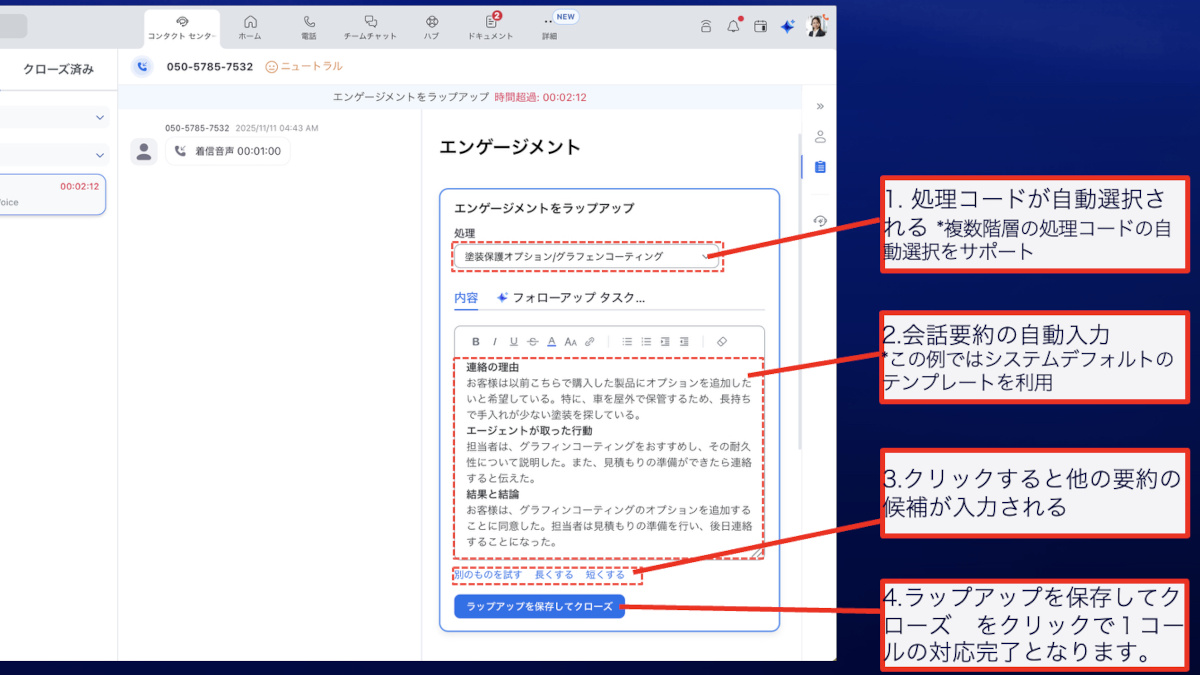This screenshot has height=675, width=1200.
Task: Click the caller avatar in conversation
Action: click(x=144, y=151)
